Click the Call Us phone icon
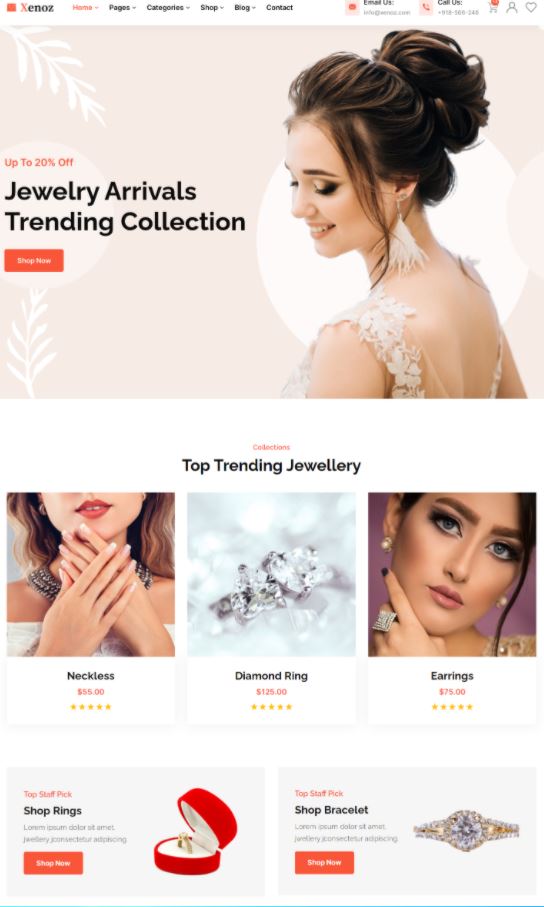 pyautogui.click(x=426, y=7)
